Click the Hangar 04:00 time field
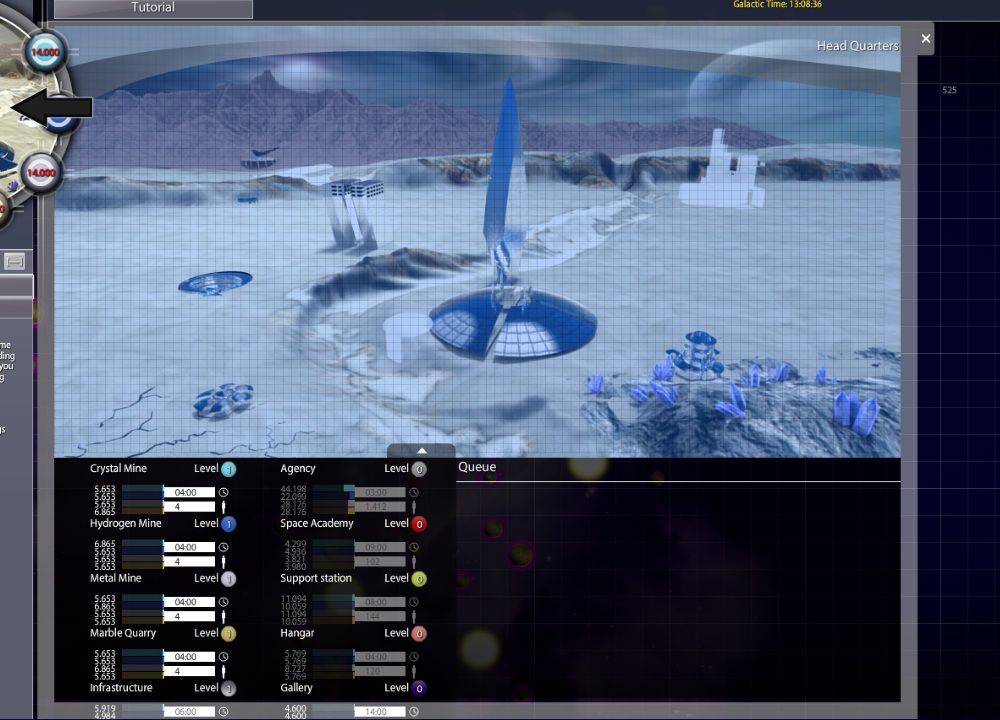1000x720 pixels. (380, 657)
